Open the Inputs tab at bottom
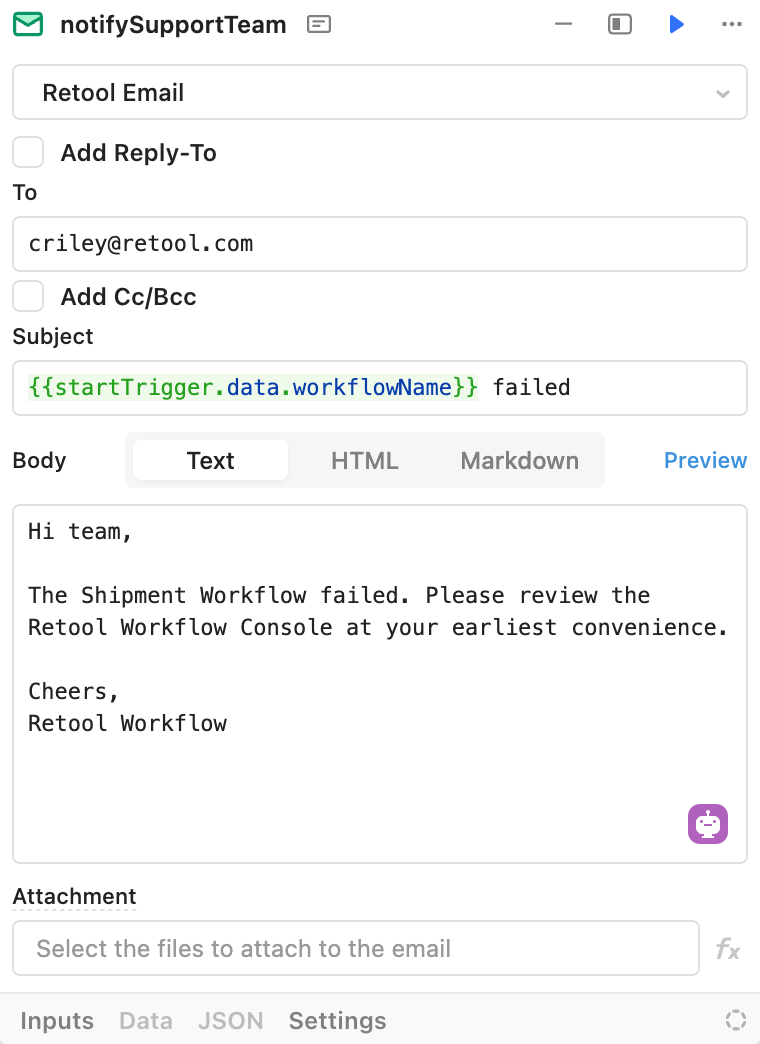760x1044 pixels. pyautogui.click(x=57, y=1020)
